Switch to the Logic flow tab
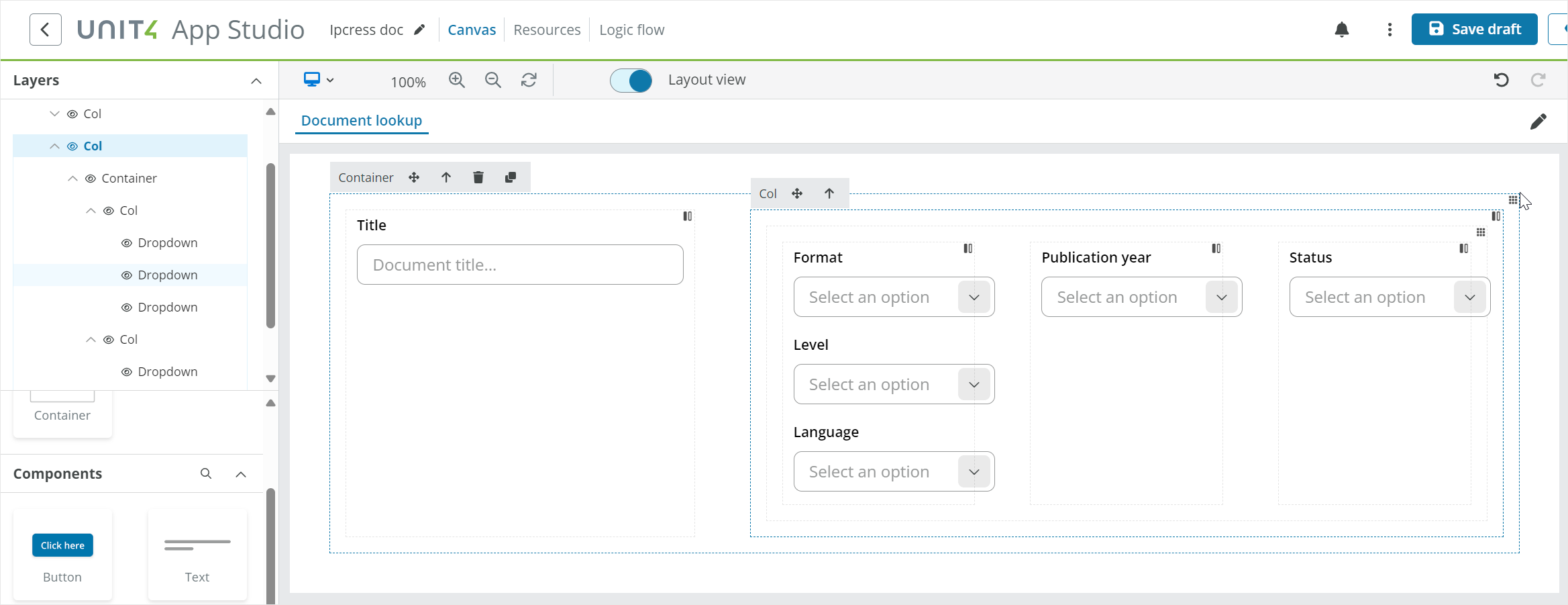The height and width of the screenshot is (605, 1568). tap(631, 30)
